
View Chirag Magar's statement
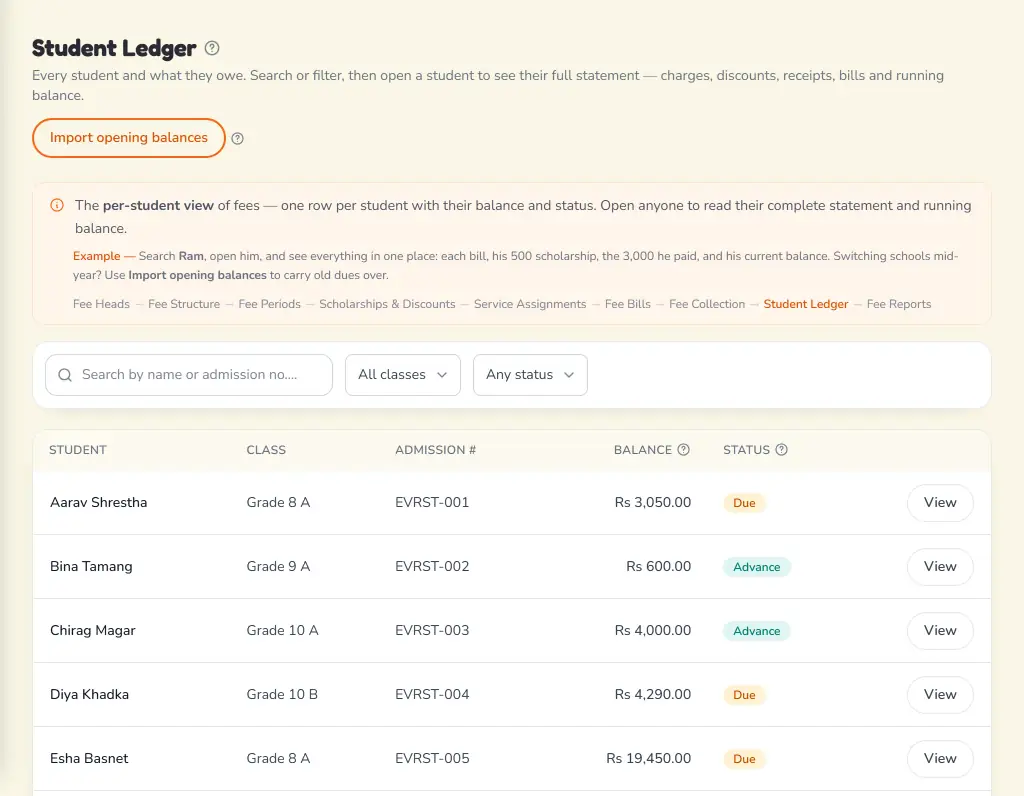click(x=940, y=631)
